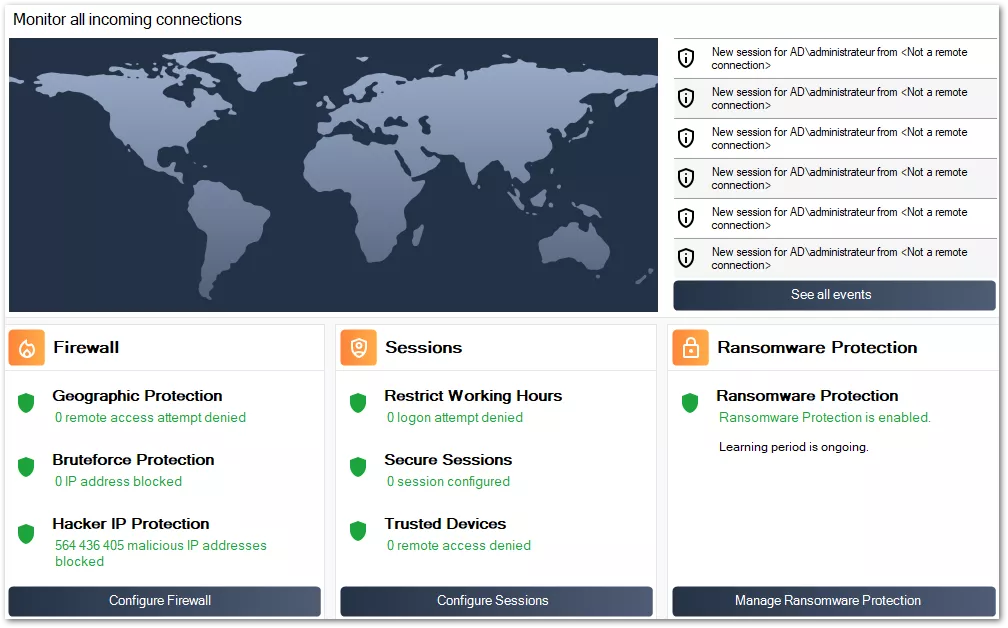Click the Configure Sessions button
Viewport: 1008px width, 628px height.
tap(492, 601)
